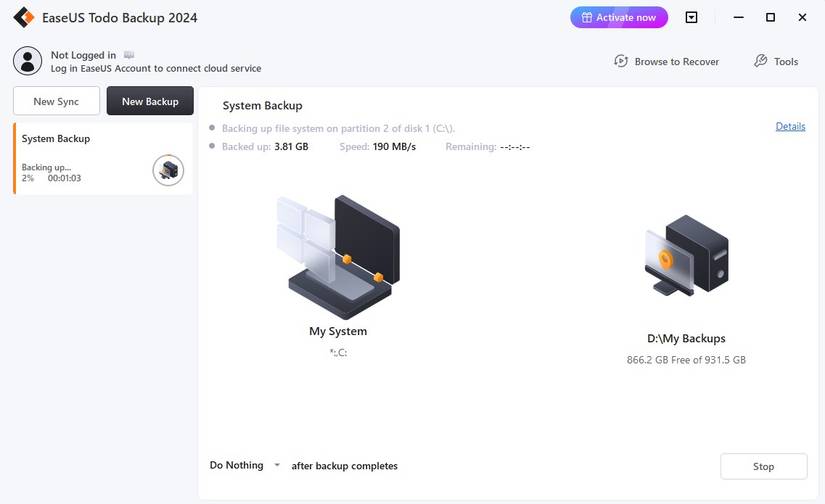825x504 pixels.
Task: Click the Tools wrench icon
Action: (x=760, y=61)
